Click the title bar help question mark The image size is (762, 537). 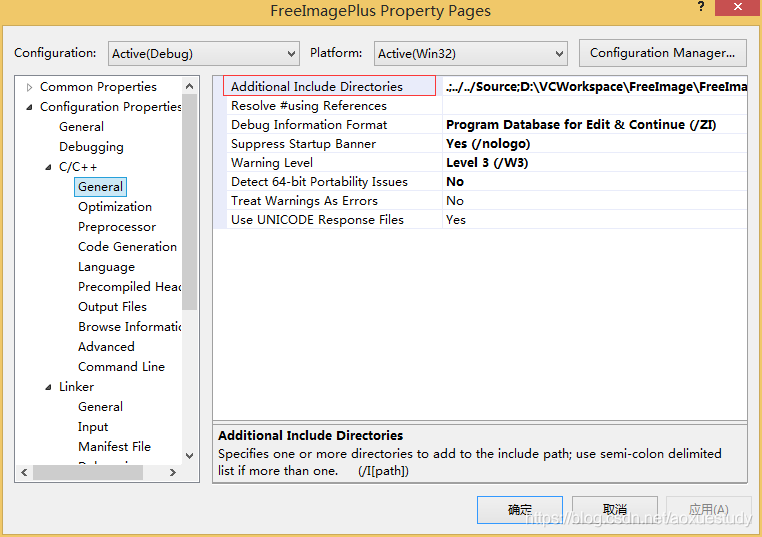700,7
